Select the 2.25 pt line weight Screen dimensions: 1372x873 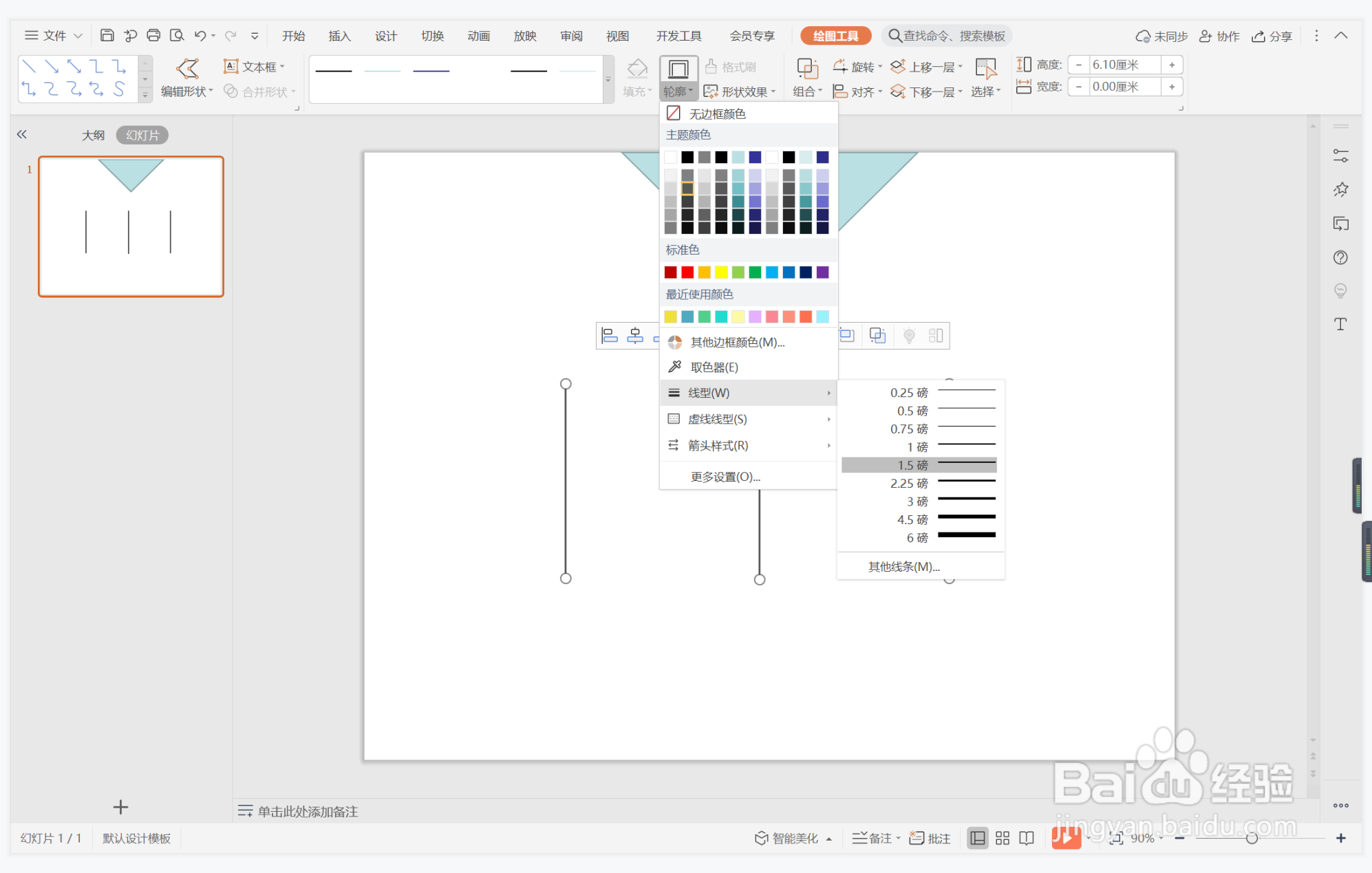(x=919, y=484)
